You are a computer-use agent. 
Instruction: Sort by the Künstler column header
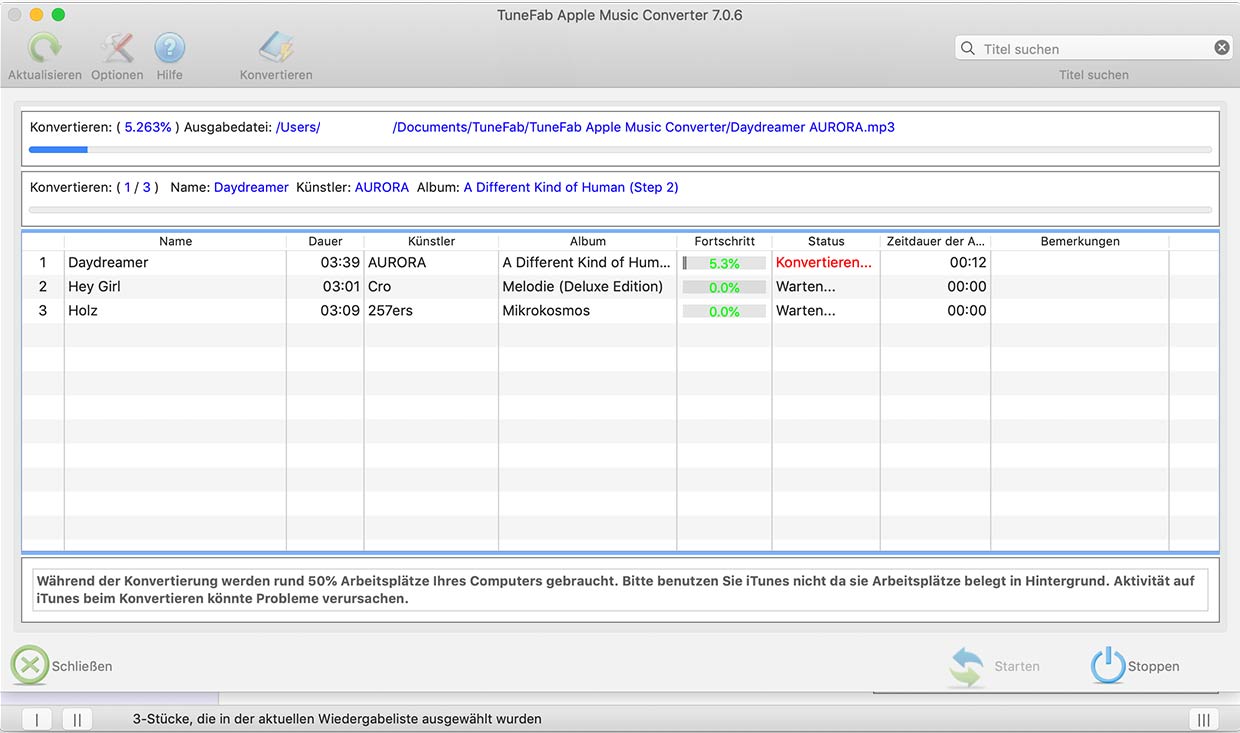point(431,241)
